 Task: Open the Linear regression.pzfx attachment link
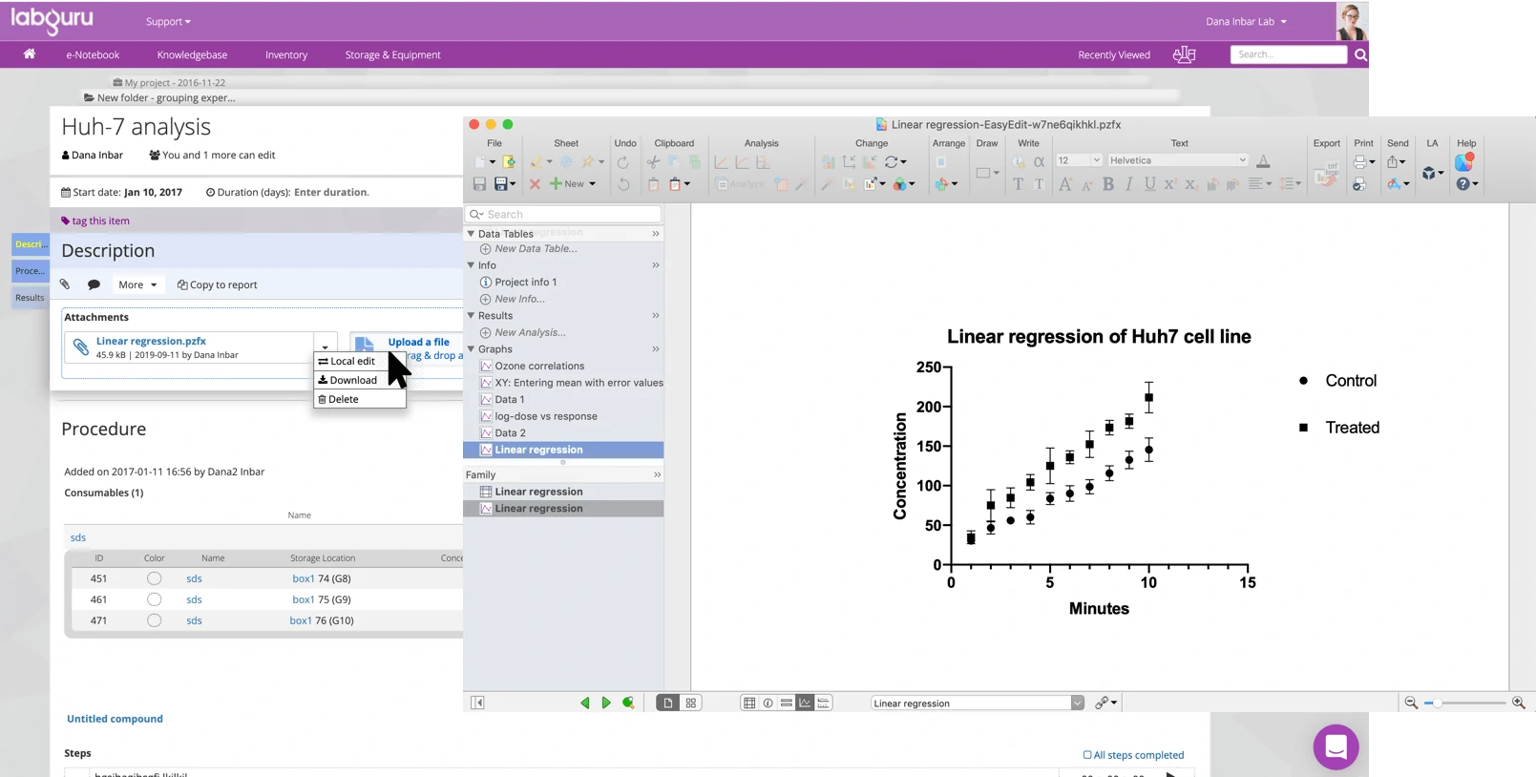151,341
